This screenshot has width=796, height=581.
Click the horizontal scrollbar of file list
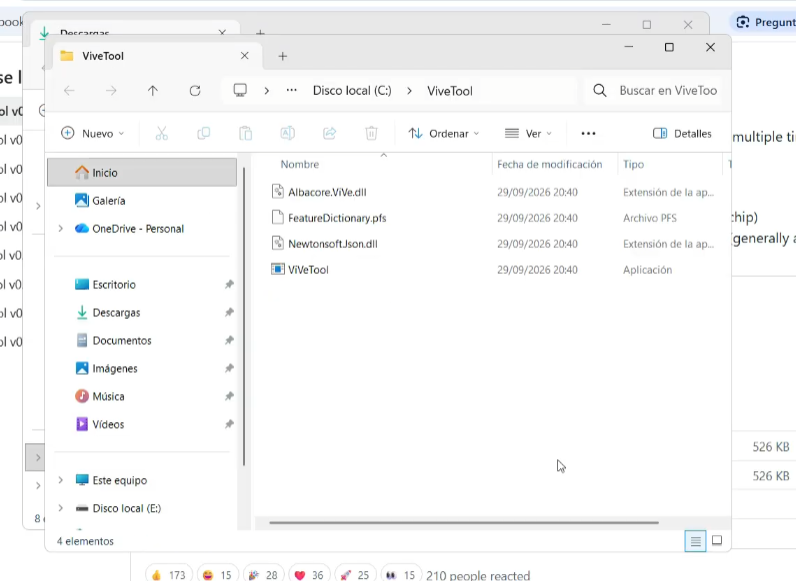point(464,522)
